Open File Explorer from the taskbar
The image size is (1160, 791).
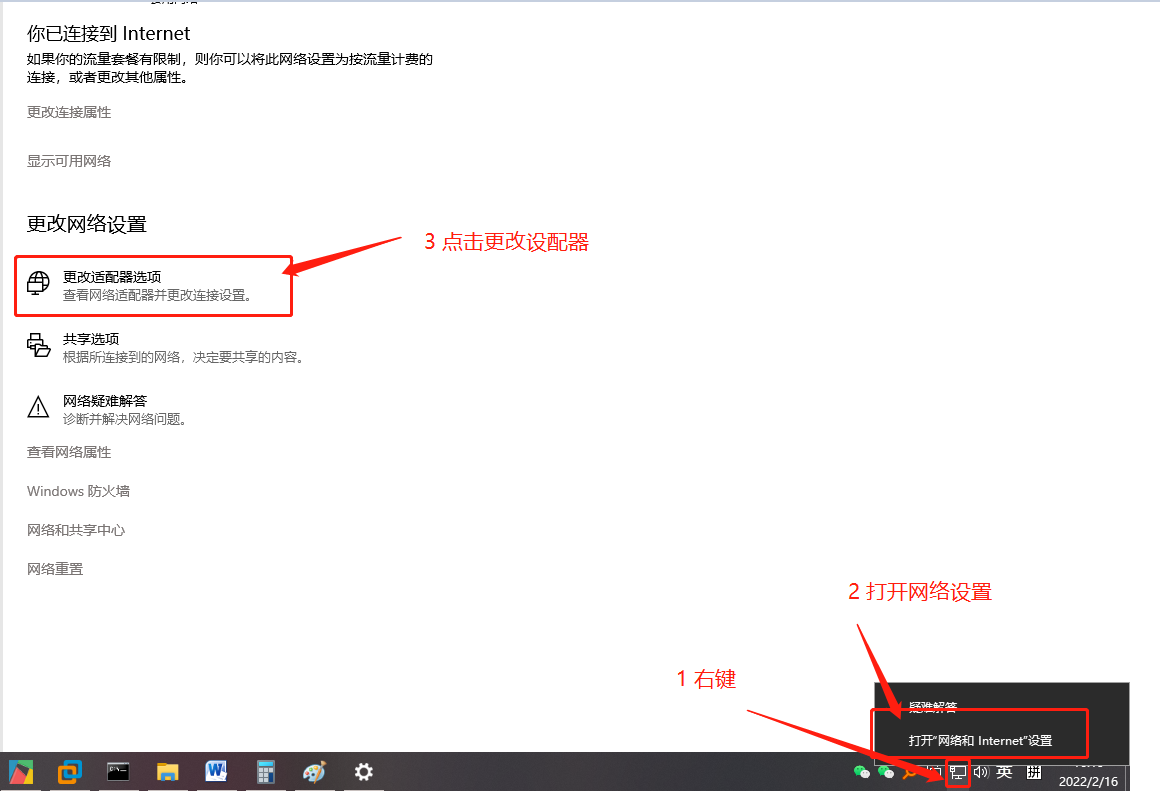tap(166, 771)
